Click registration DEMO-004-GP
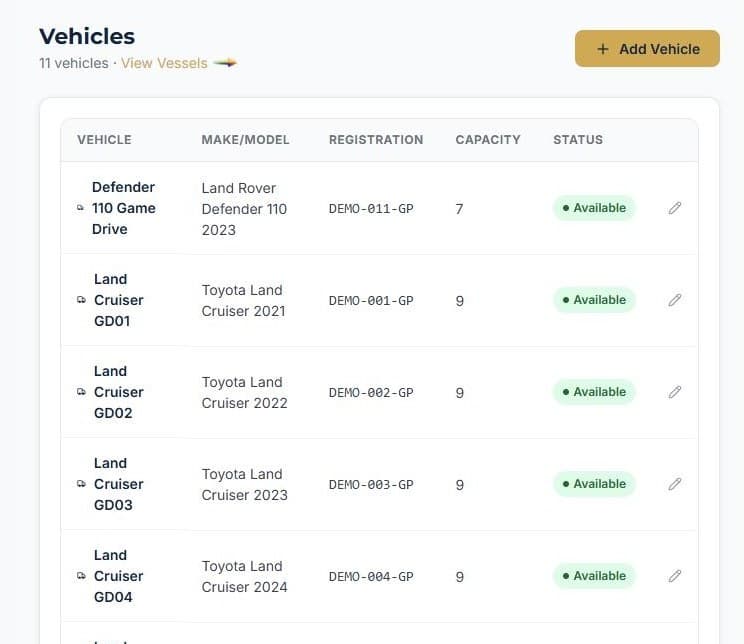The height and width of the screenshot is (644, 744). 371,577
